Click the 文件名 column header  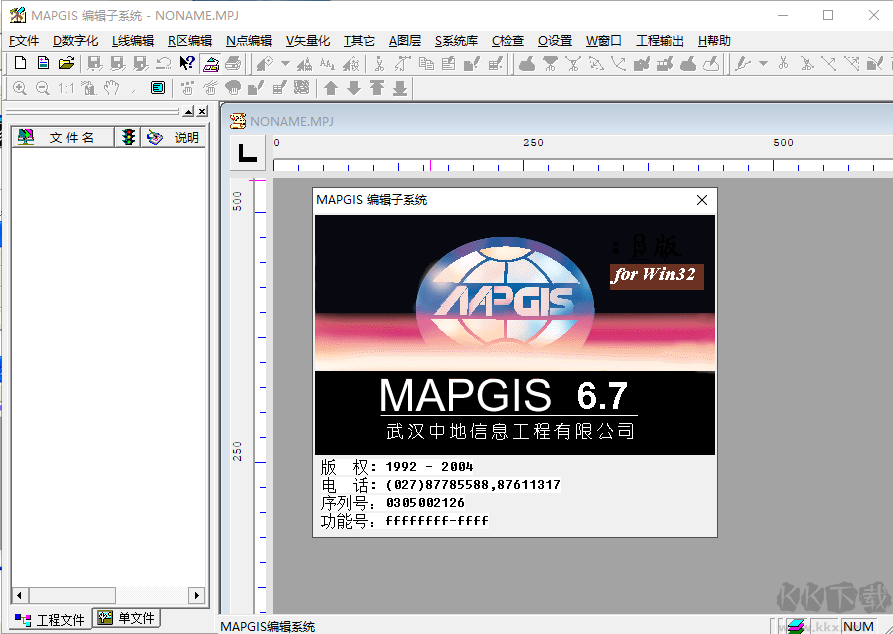(x=72, y=137)
